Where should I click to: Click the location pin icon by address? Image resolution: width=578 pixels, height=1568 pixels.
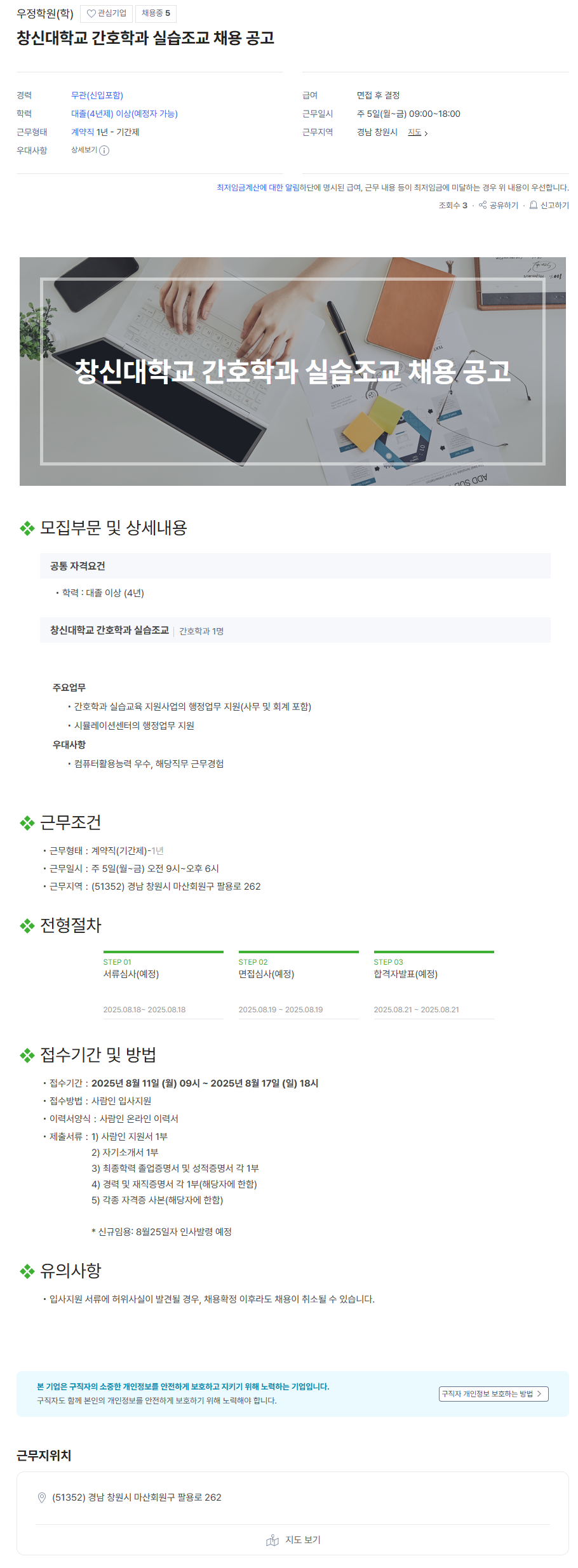point(42,1498)
